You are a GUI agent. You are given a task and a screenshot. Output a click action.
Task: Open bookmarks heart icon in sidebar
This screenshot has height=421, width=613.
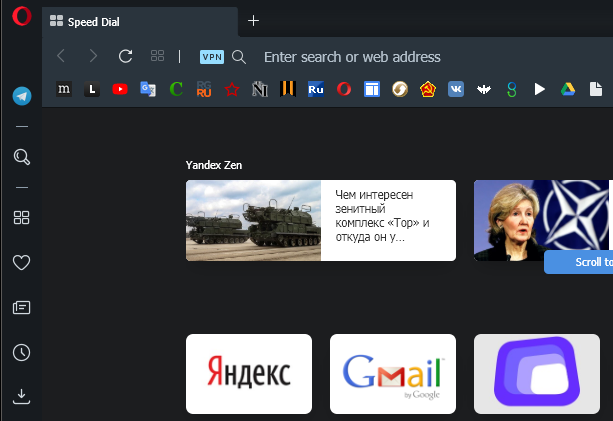(x=22, y=262)
